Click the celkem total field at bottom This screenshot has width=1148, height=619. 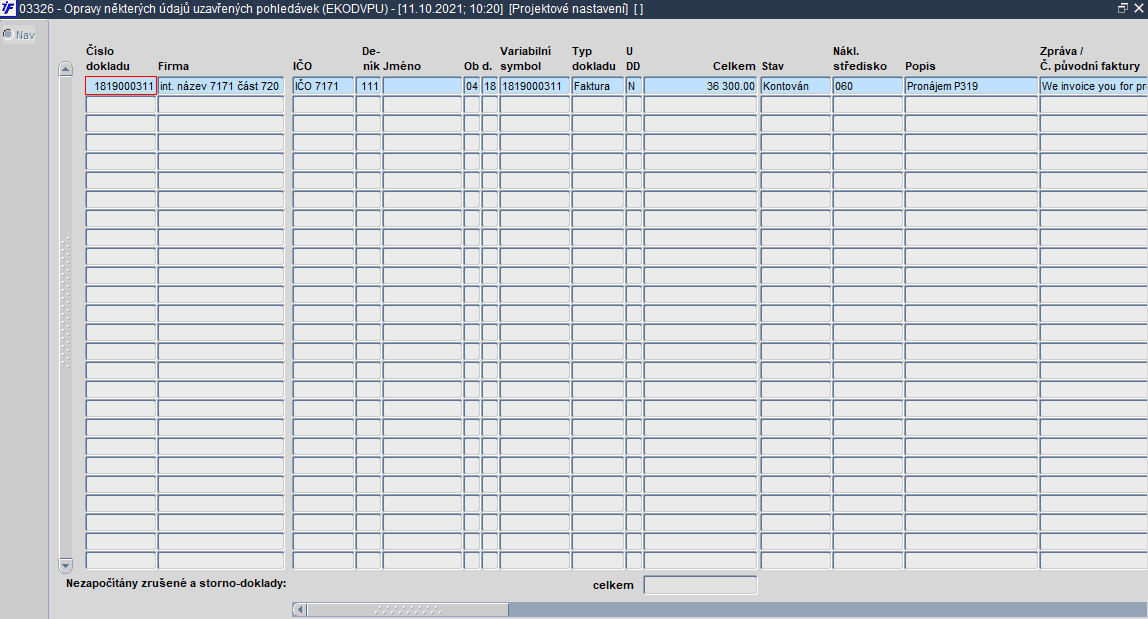700,585
